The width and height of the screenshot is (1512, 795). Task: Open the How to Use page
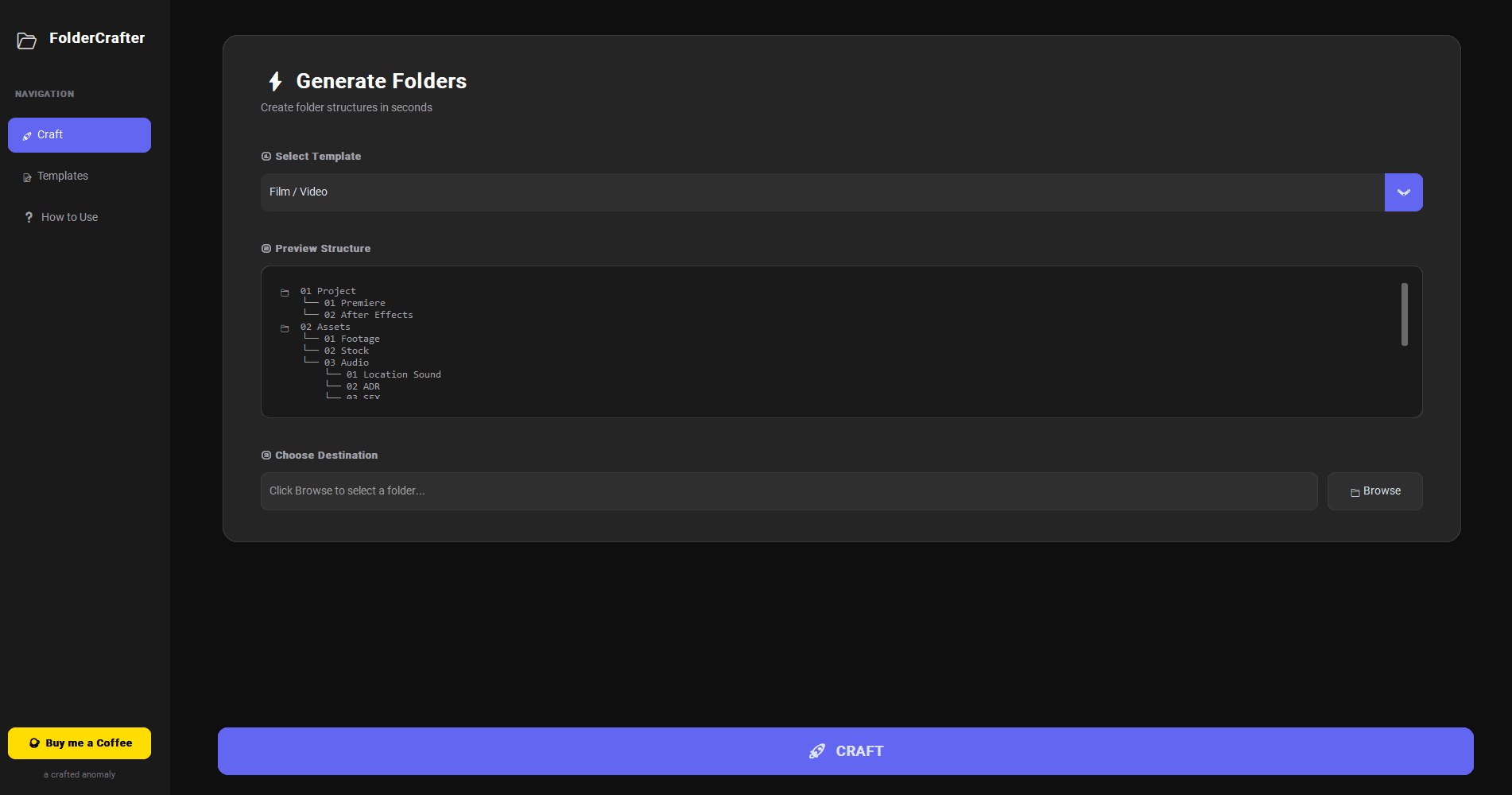(x=69, y=217)
